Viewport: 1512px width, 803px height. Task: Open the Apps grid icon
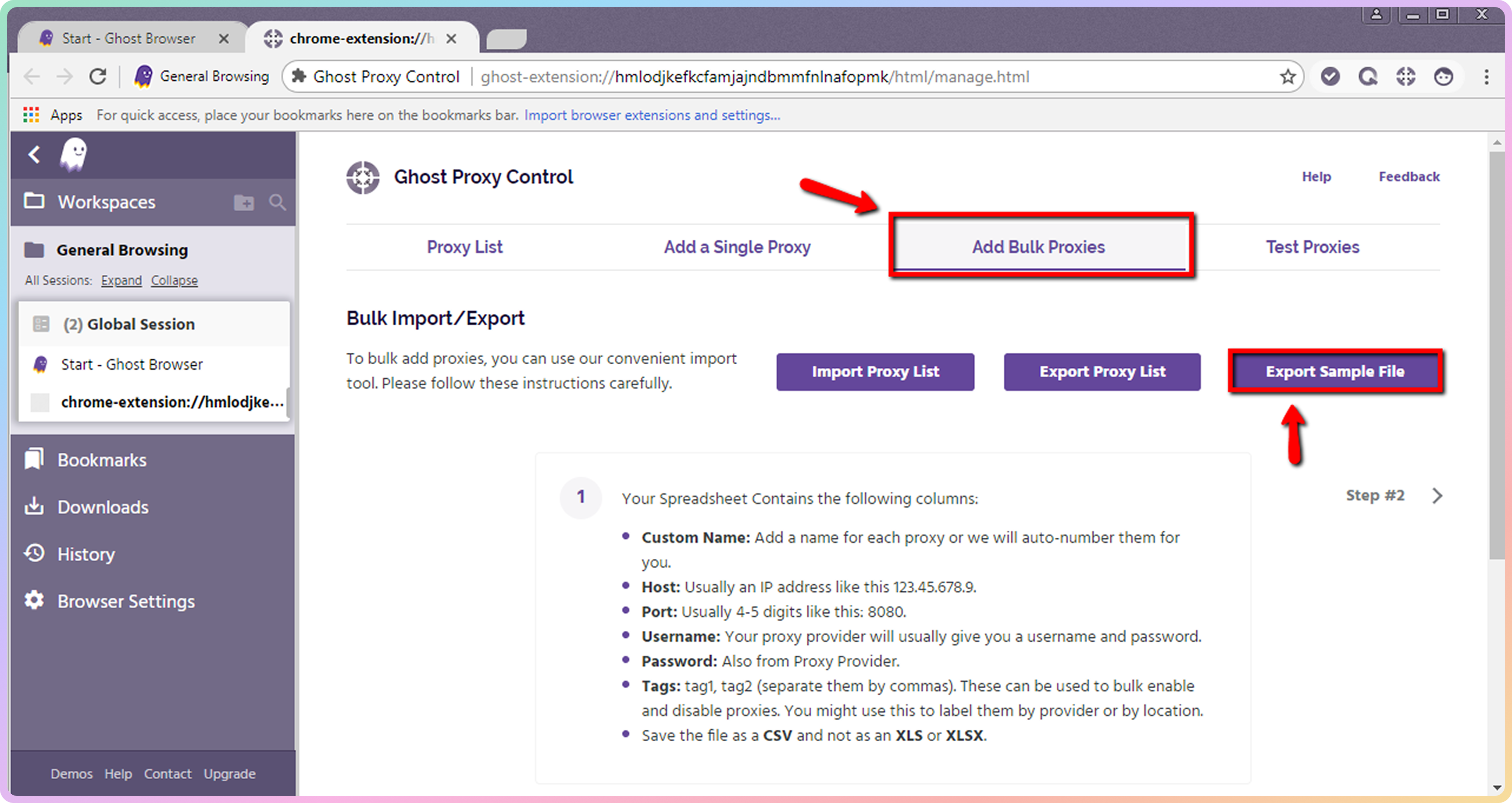point(31,115)
